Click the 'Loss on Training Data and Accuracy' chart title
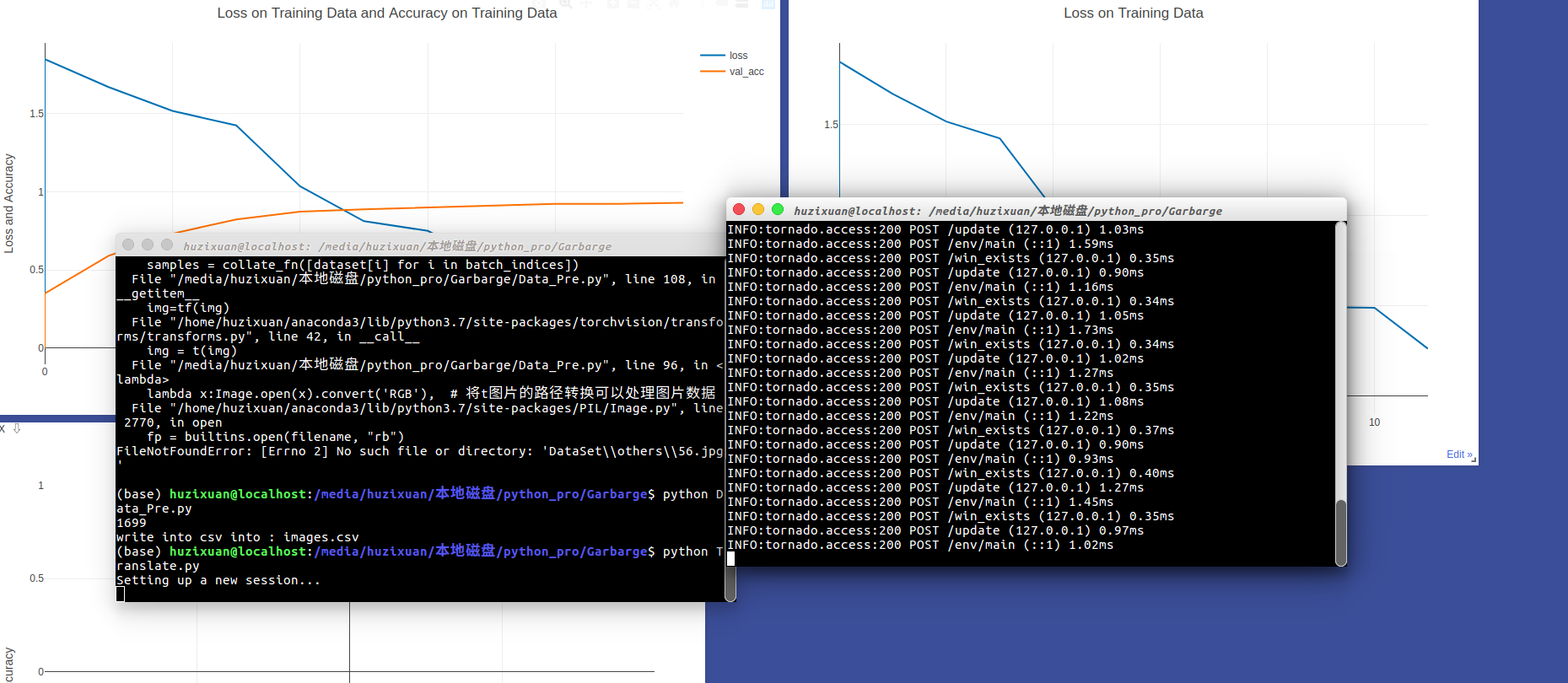 coord(386,13)
